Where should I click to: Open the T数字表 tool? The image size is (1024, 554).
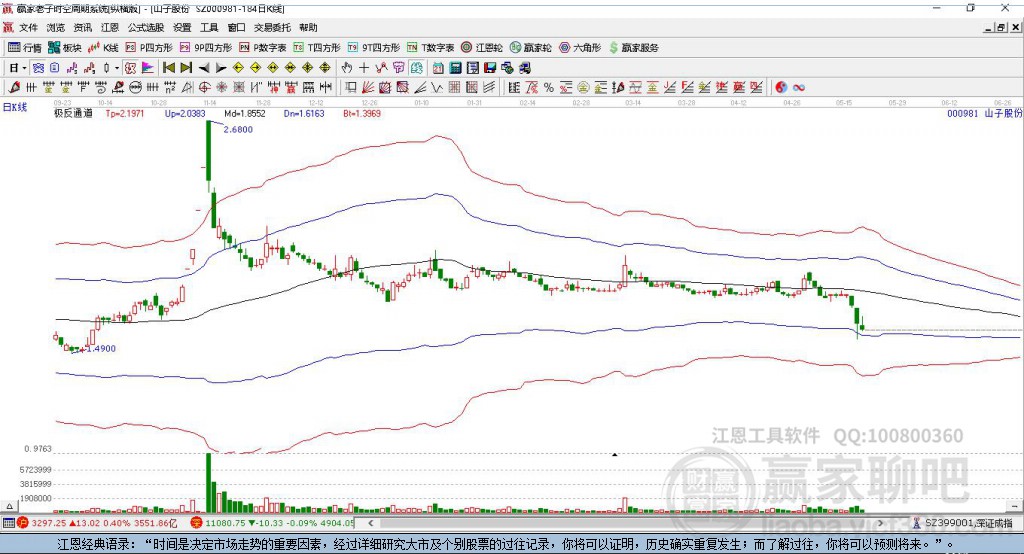430,48
